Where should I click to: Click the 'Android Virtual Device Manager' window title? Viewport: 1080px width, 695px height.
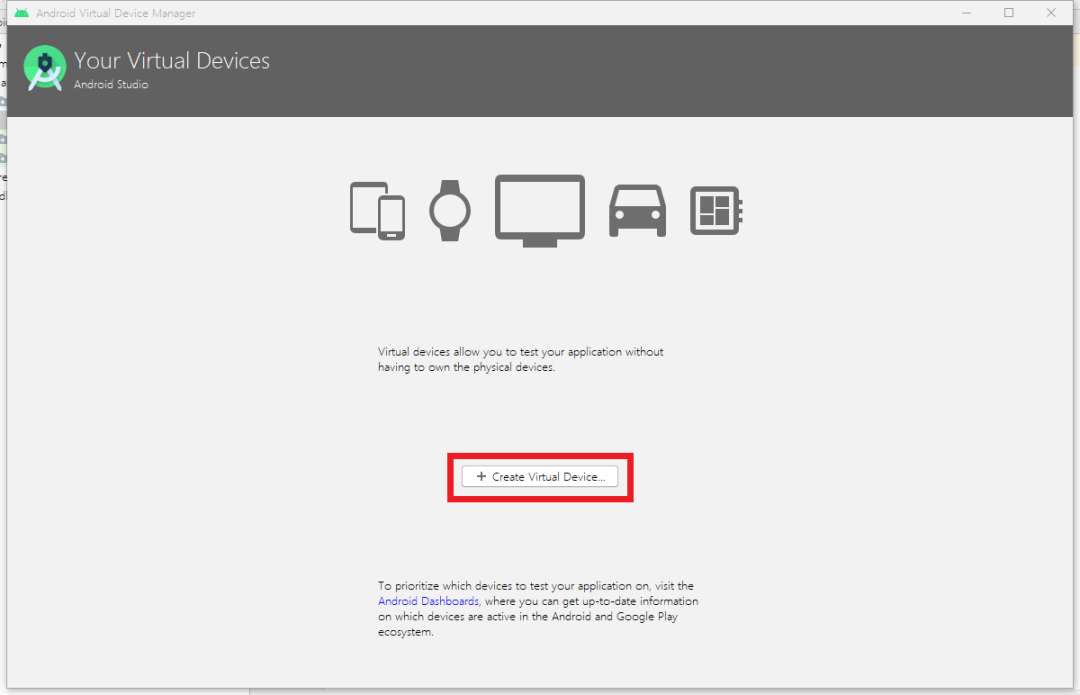pos(116,13)
